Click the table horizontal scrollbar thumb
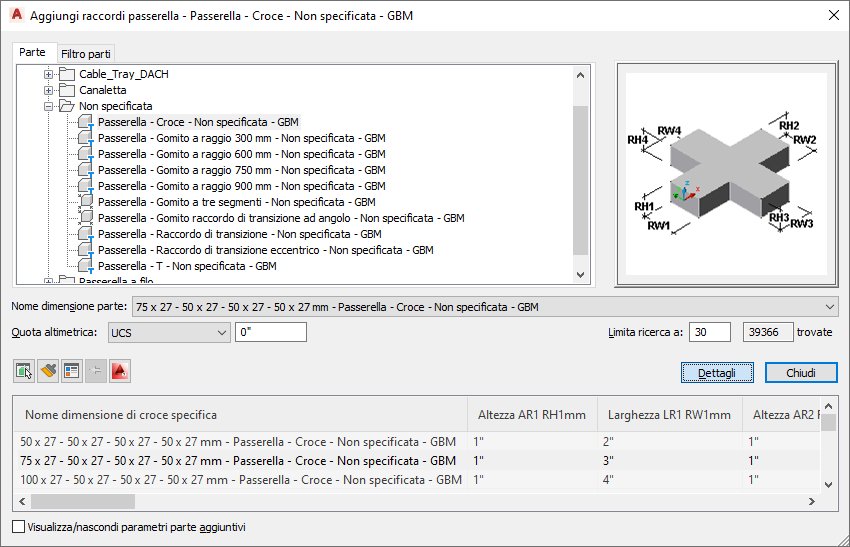Screen dimensions: 850x547 83,501
